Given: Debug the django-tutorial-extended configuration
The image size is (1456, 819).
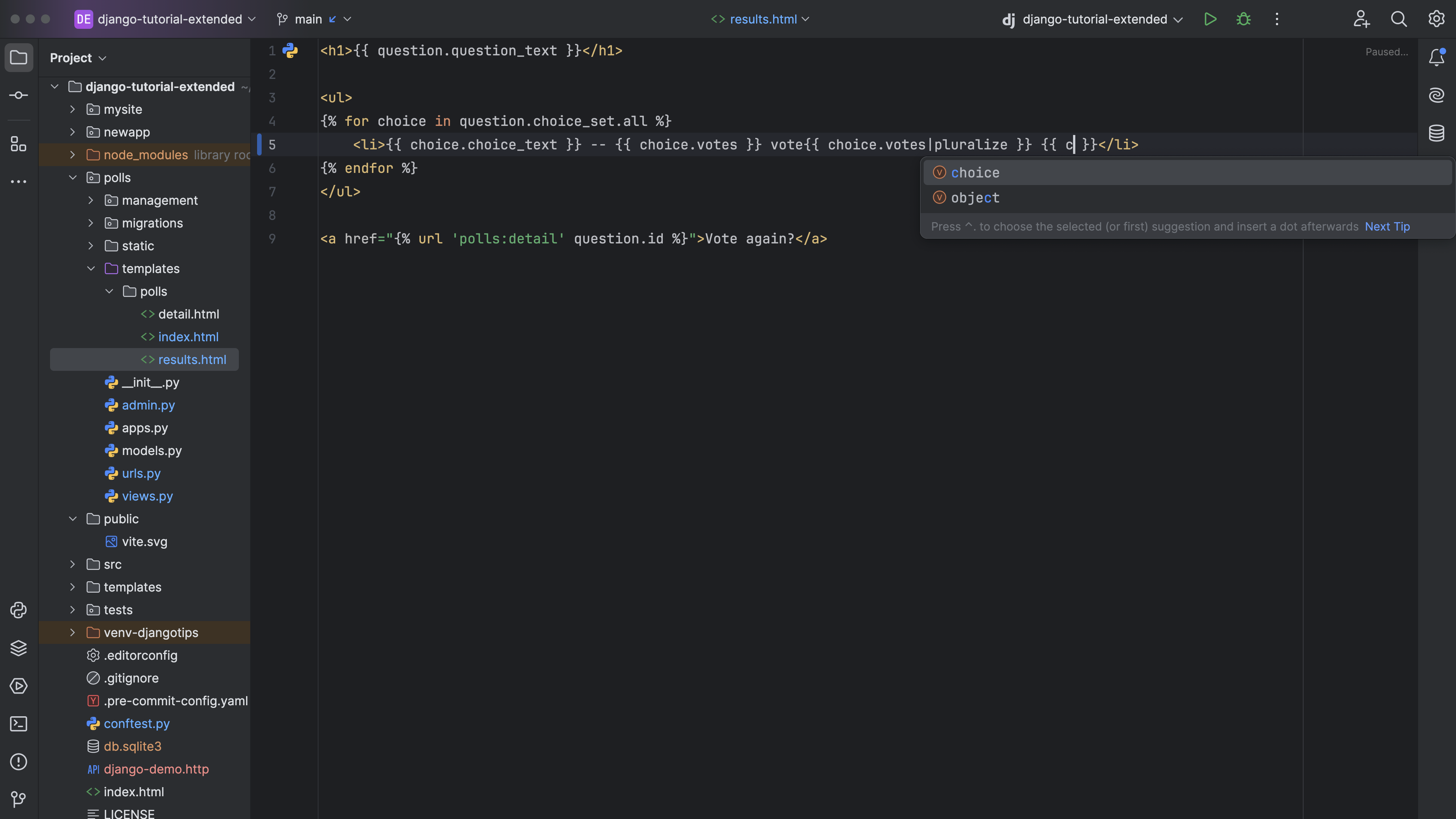Looking at the screenshot, I should [x=1244, y=19].
